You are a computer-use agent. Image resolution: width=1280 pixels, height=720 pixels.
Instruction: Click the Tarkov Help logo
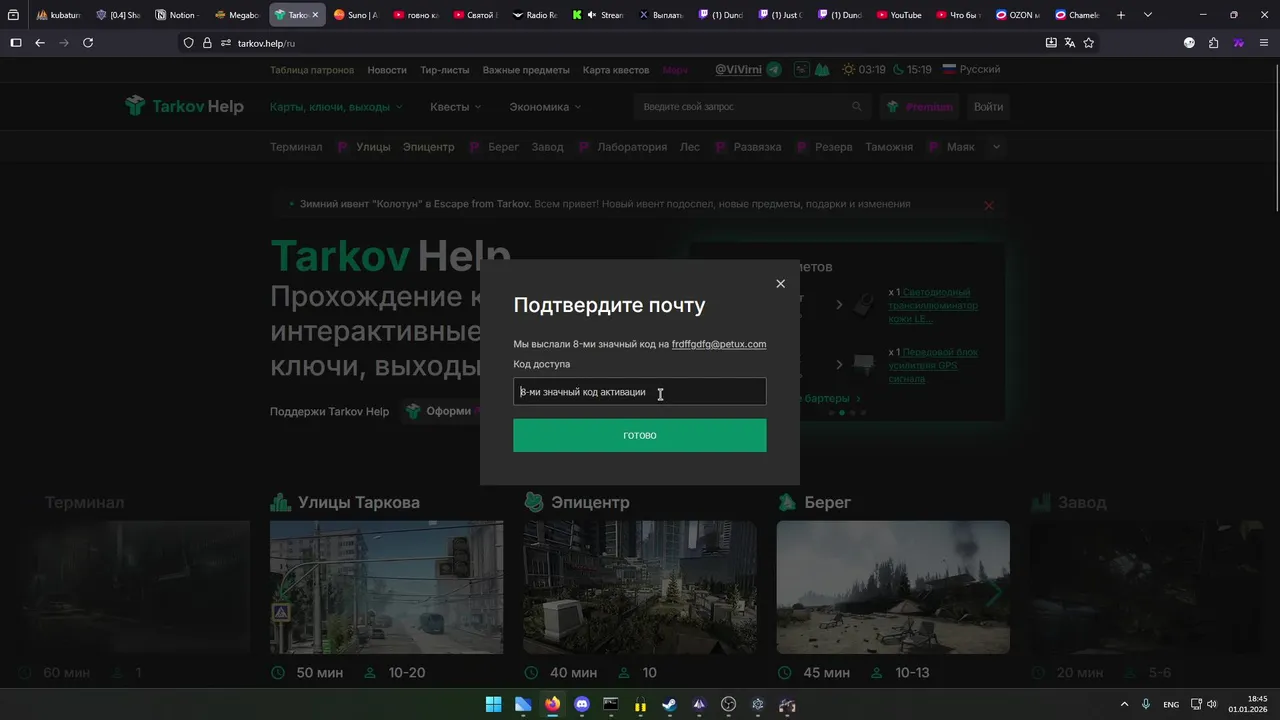[x=184, y=106]
